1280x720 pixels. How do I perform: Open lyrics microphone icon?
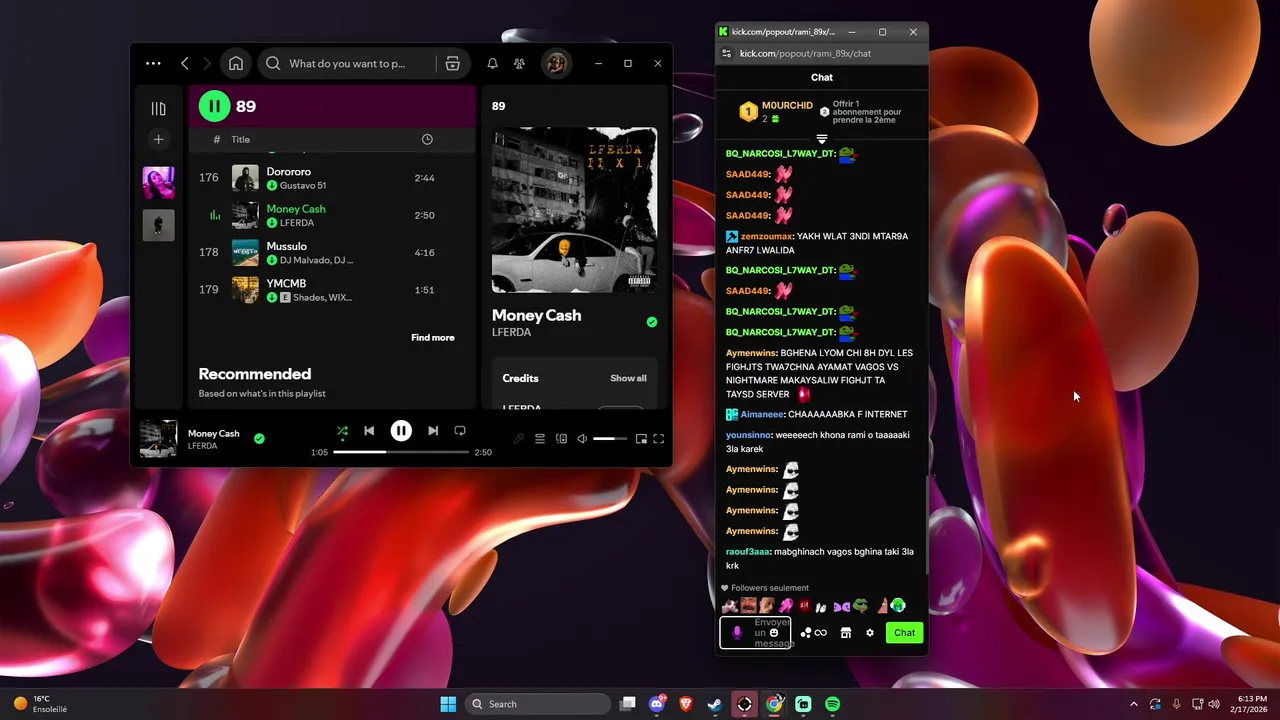click(518, 438)
